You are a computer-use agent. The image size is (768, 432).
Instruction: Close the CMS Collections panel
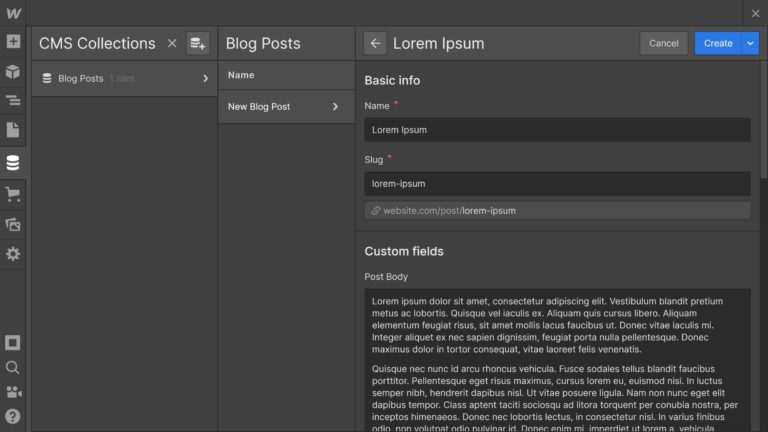tap(172, 43)
